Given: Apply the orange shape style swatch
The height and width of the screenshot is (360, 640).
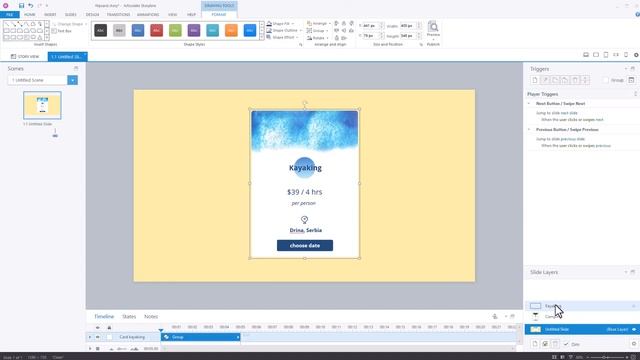Looking at the screenshot, I should tap(231, 30).
